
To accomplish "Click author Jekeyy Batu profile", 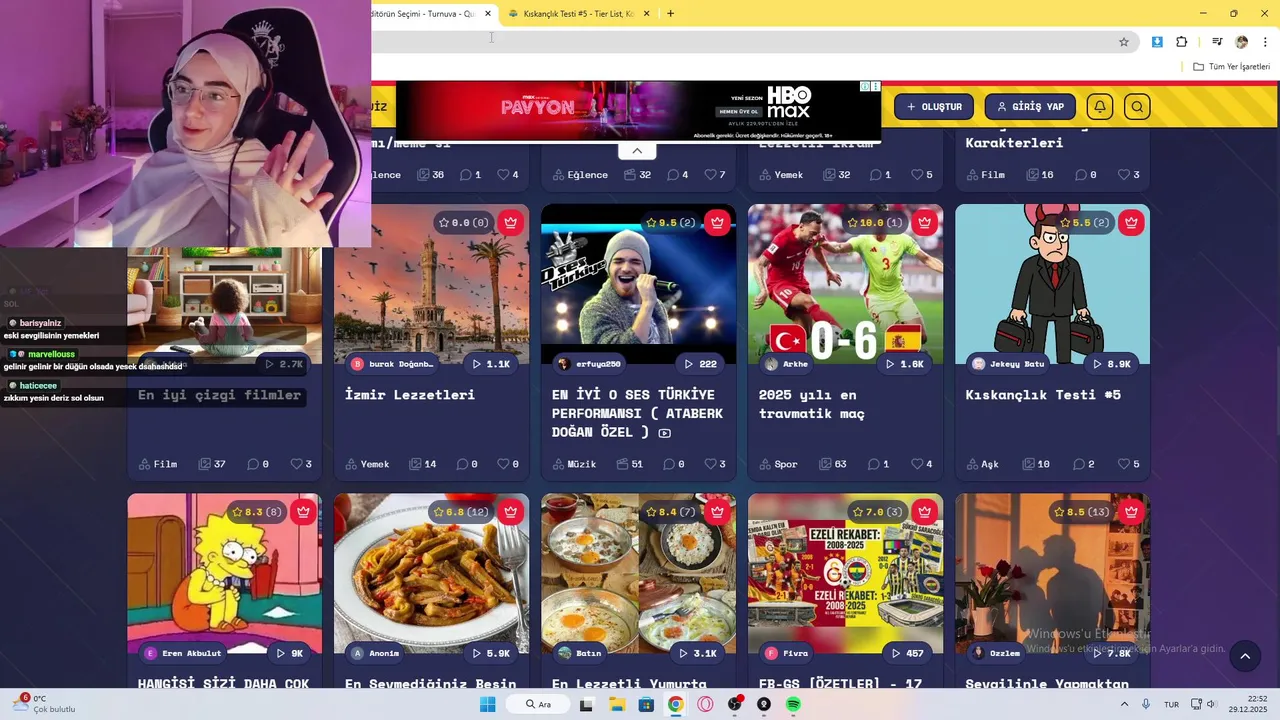I will [x=1008, y=364].
